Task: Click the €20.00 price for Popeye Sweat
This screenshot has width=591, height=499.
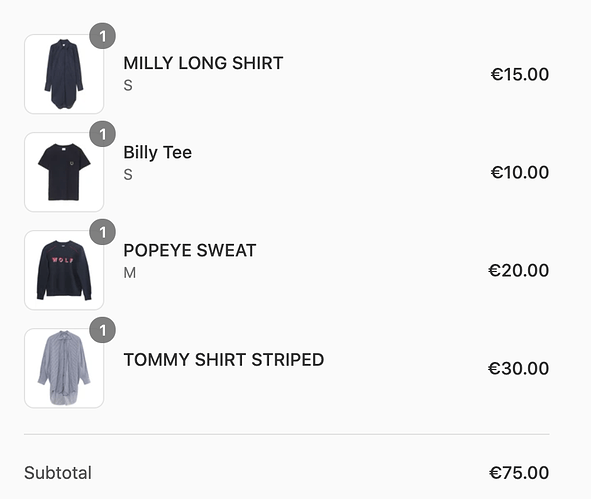Action: point(518,270)
